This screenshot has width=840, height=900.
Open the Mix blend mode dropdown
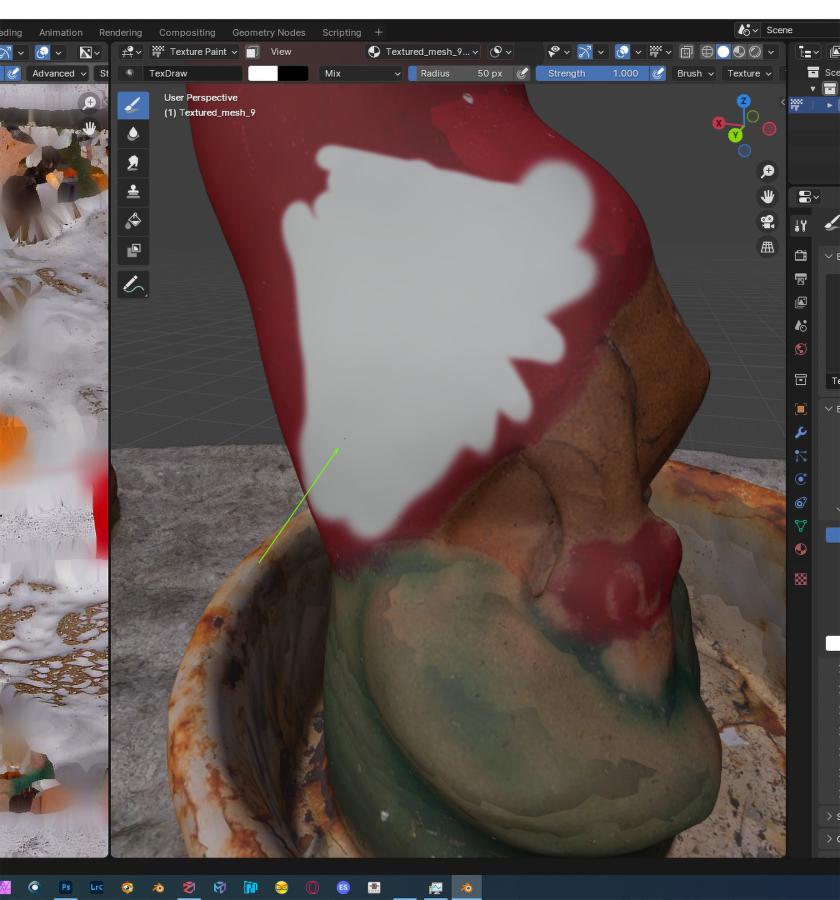[x=361, y=73]
